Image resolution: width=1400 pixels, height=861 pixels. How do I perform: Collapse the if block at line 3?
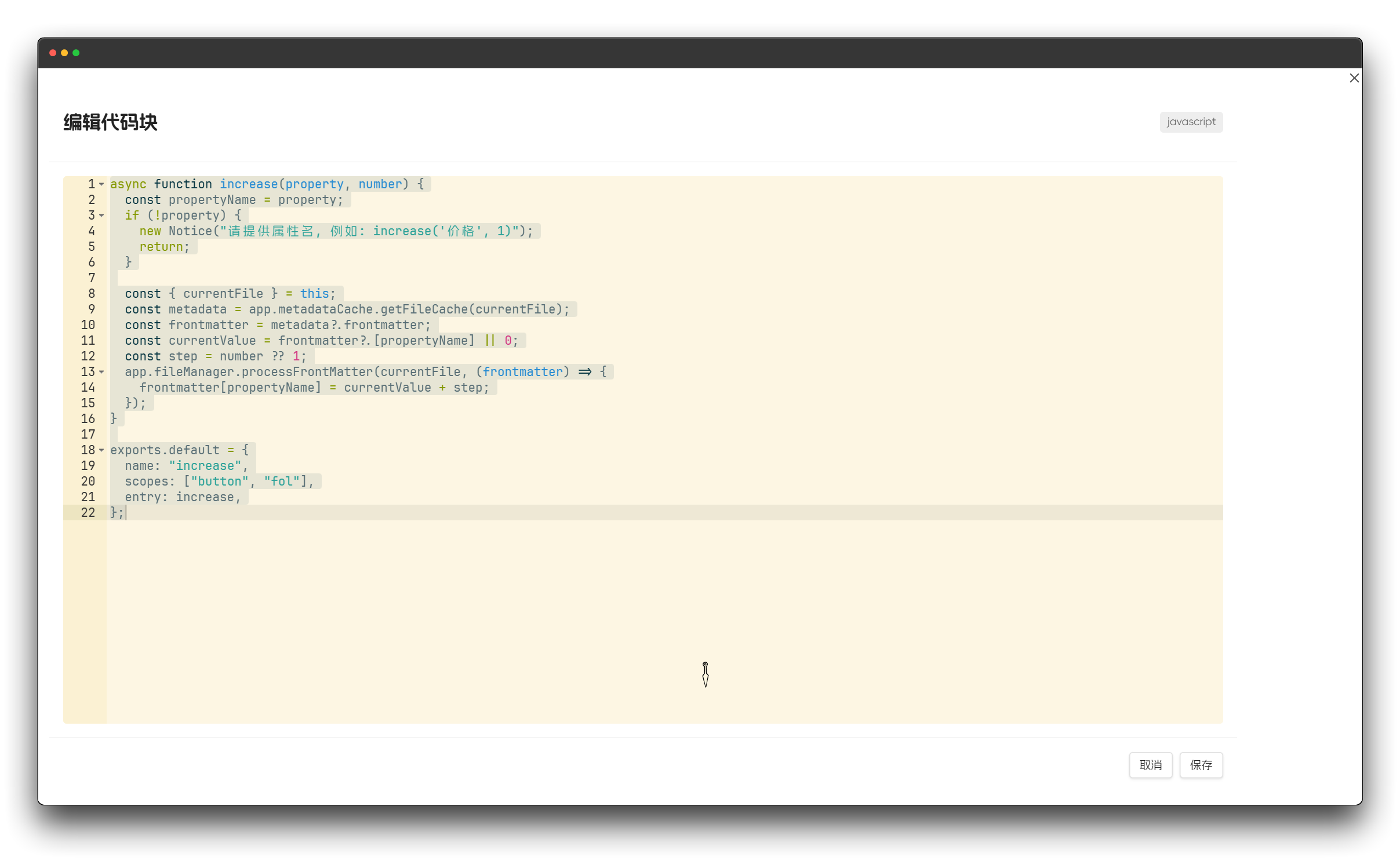(101, 216)
